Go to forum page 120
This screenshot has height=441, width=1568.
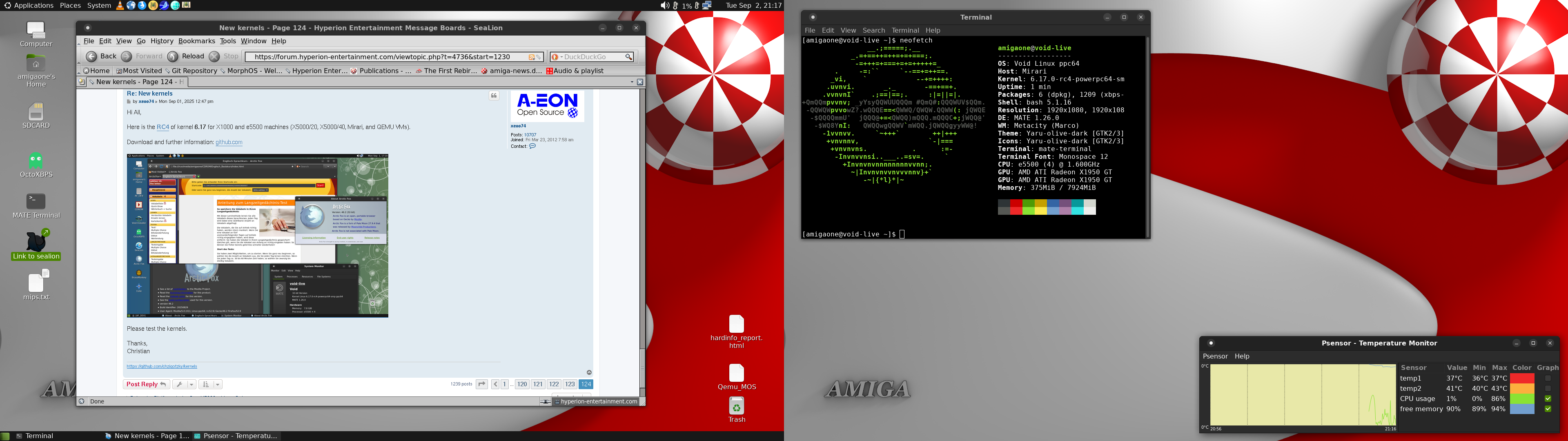point(522,384)
